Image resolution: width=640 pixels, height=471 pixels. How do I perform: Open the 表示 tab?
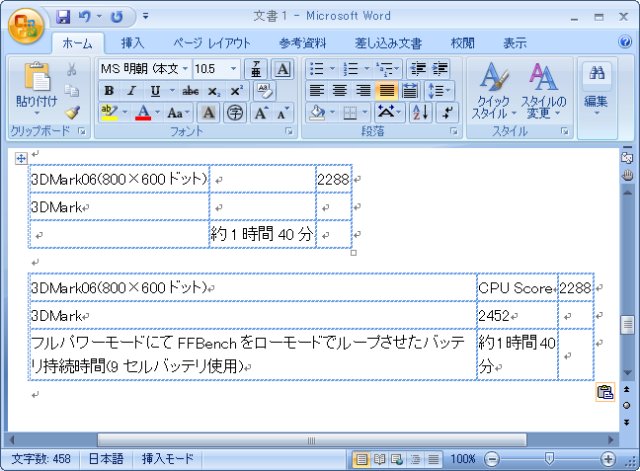point(515,43)
